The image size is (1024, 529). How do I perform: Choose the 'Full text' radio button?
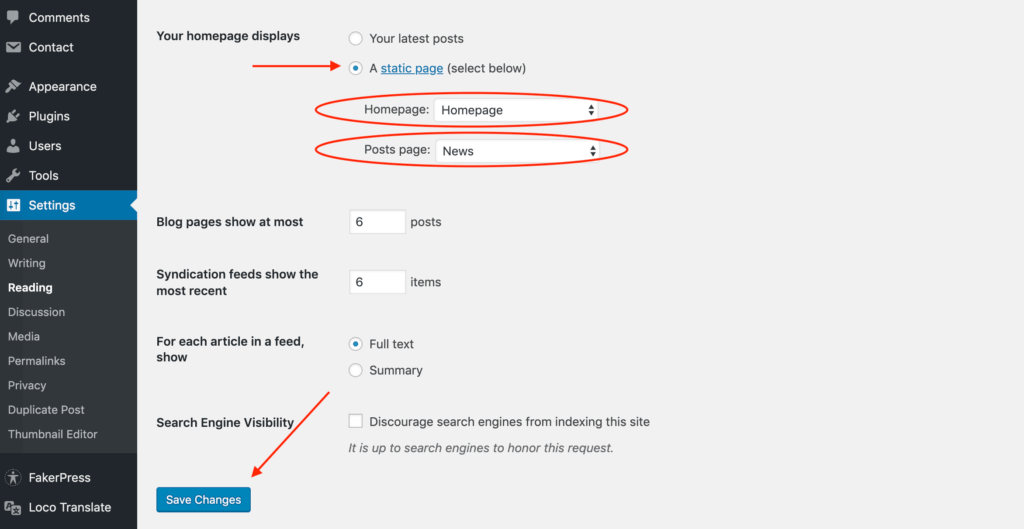click(x=355, y=344)
